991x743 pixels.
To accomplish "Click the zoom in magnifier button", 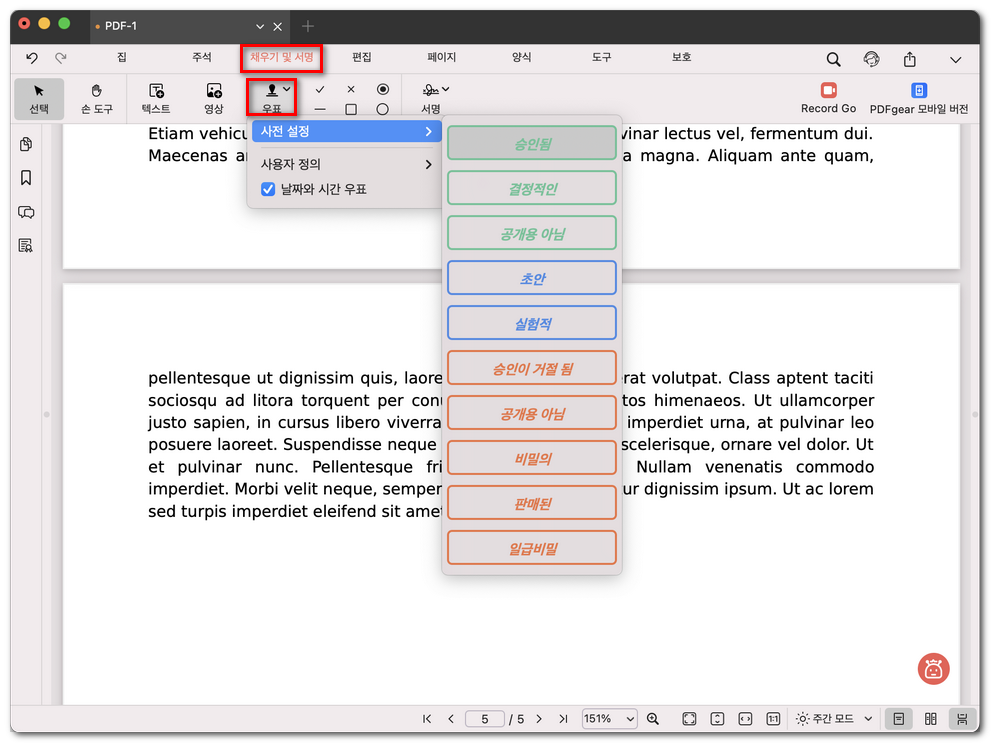I will point(653,719).
